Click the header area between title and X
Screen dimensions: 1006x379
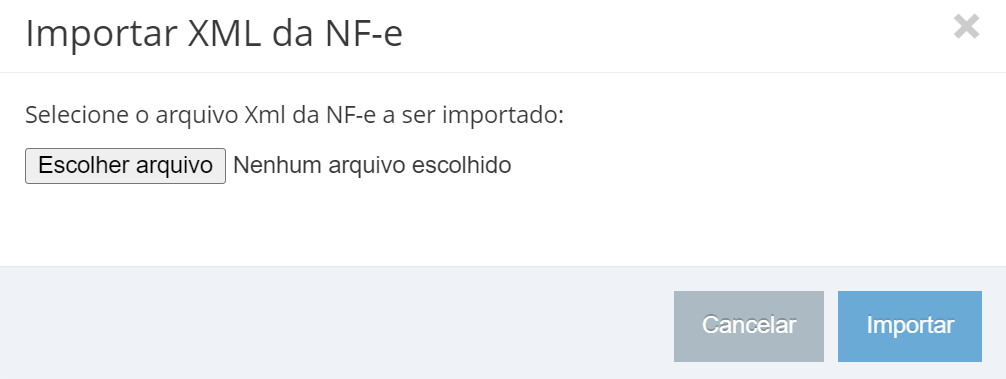(674, 35)
